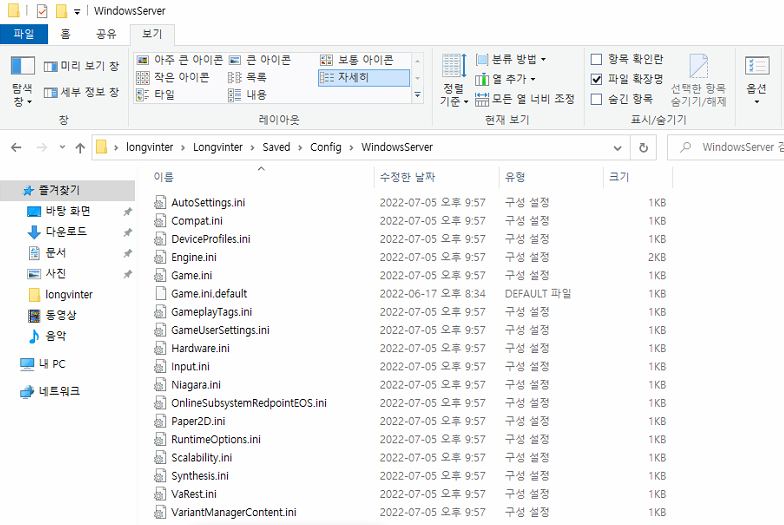Click hide selected items (선택한 항목 숨기기/해제)

698,80
